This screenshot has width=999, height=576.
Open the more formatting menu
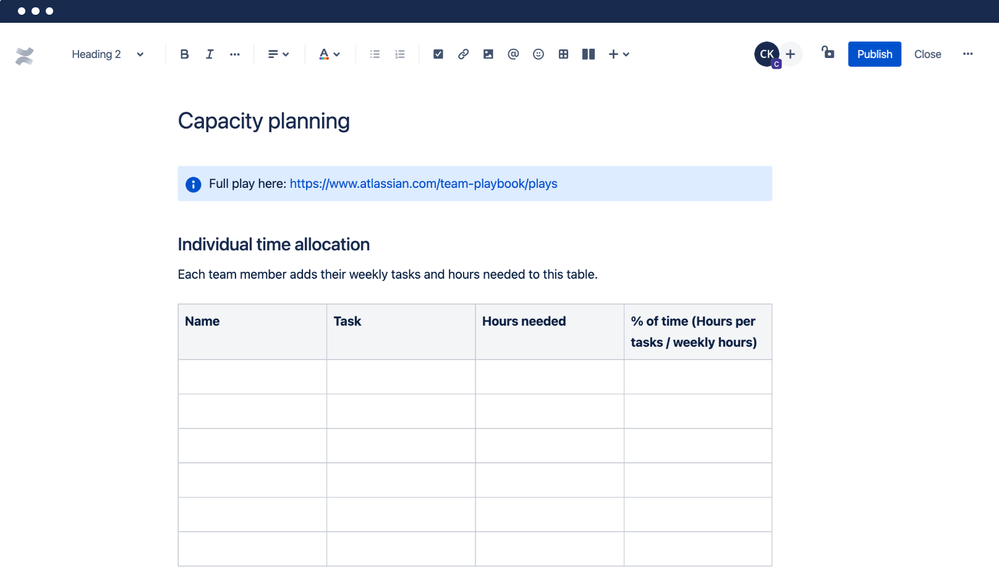pyautogui.click(x=234, y=54)
